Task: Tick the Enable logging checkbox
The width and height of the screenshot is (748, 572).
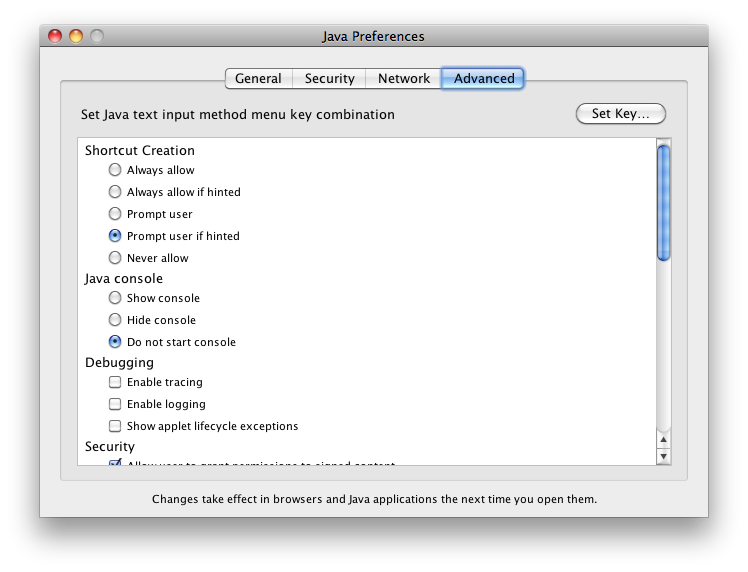Action: pos(115,404)
